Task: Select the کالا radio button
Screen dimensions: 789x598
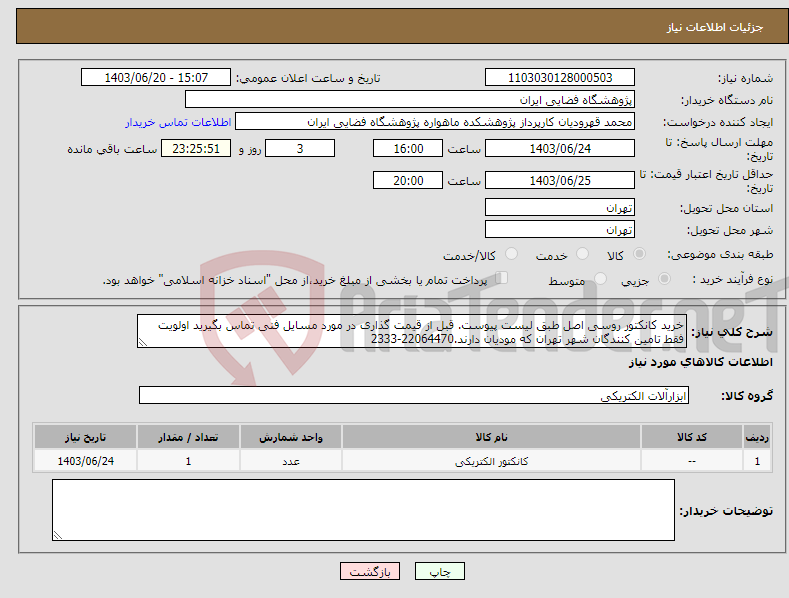Action: tap(639, 254)
